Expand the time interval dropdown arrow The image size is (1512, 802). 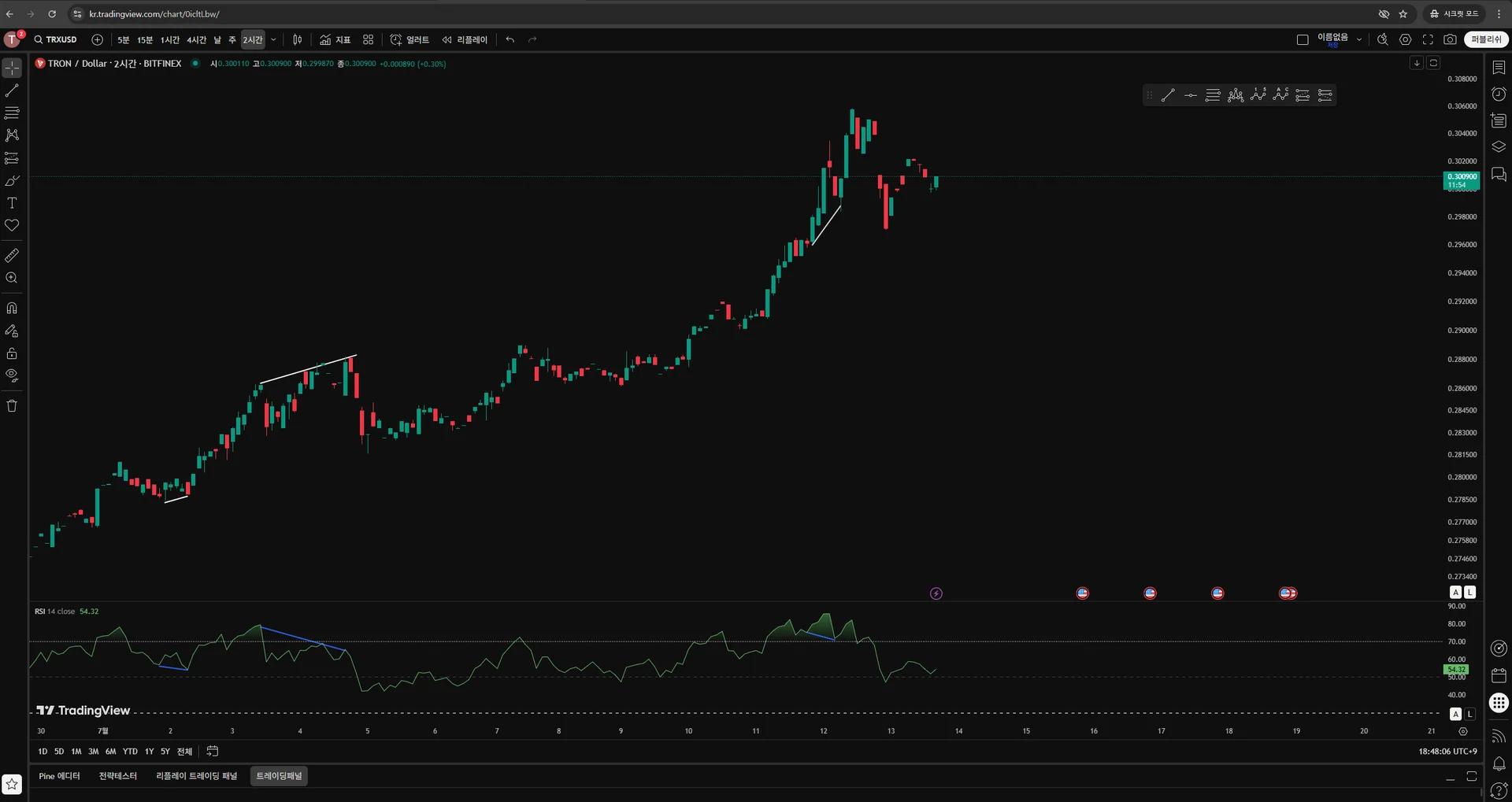click(x=273, y=39)
